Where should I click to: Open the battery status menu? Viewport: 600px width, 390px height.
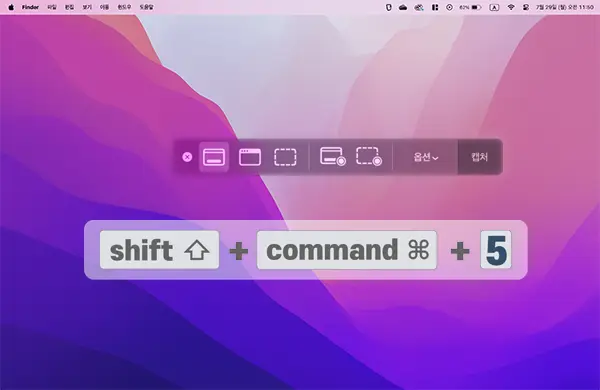(470, 7)
